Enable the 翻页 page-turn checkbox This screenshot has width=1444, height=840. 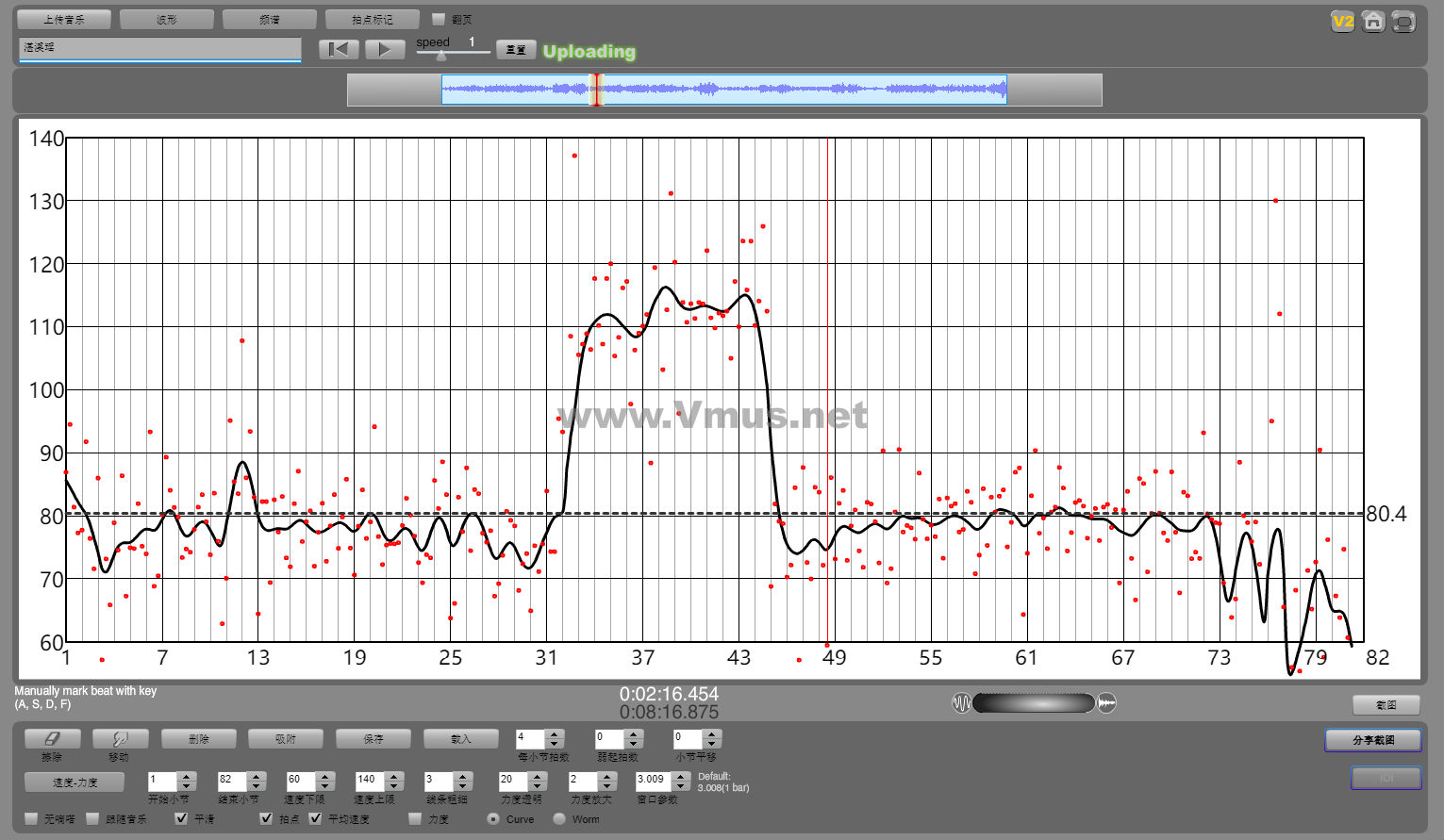coord(439,19)
